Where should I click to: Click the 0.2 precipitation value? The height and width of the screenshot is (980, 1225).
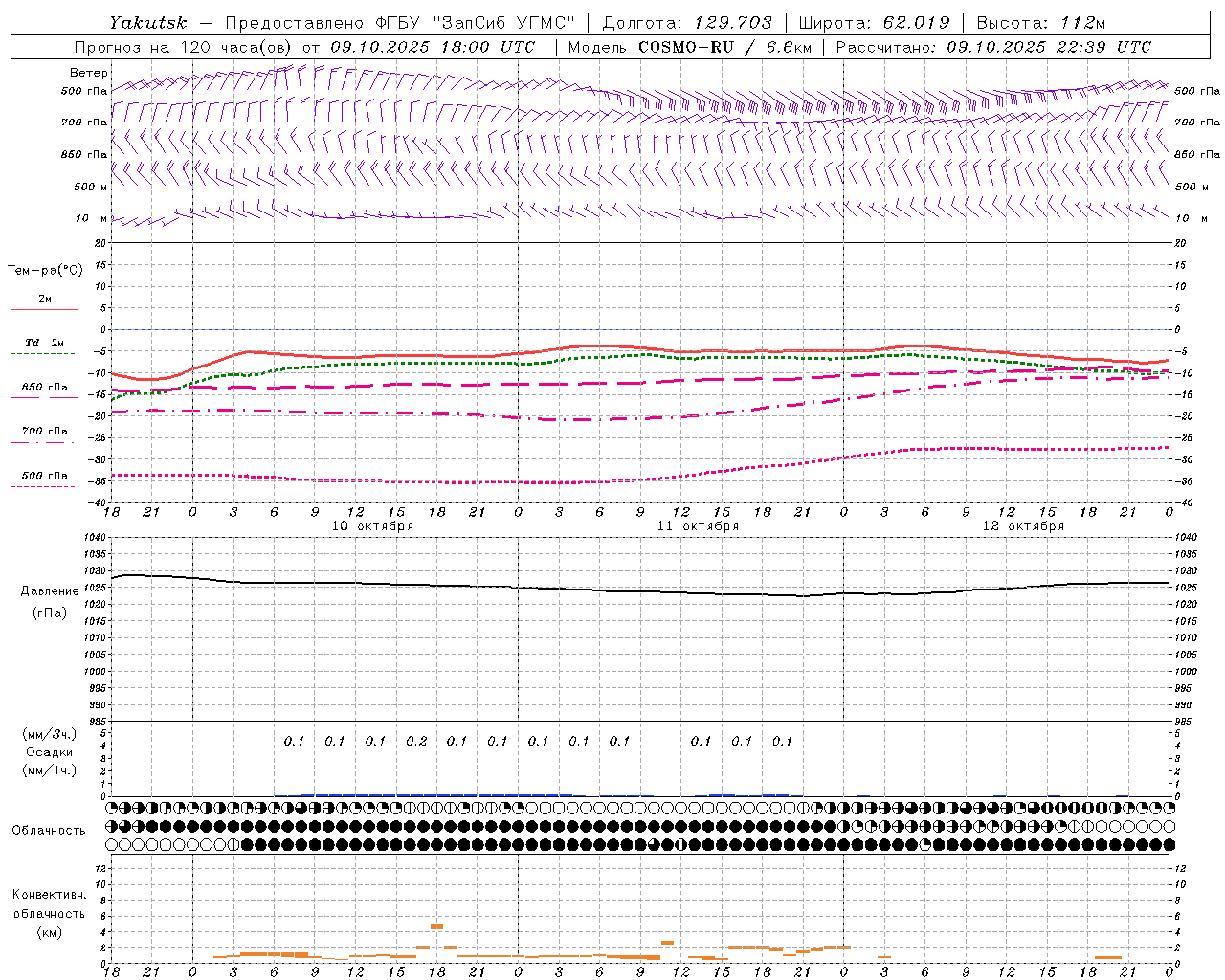(416, 741)
